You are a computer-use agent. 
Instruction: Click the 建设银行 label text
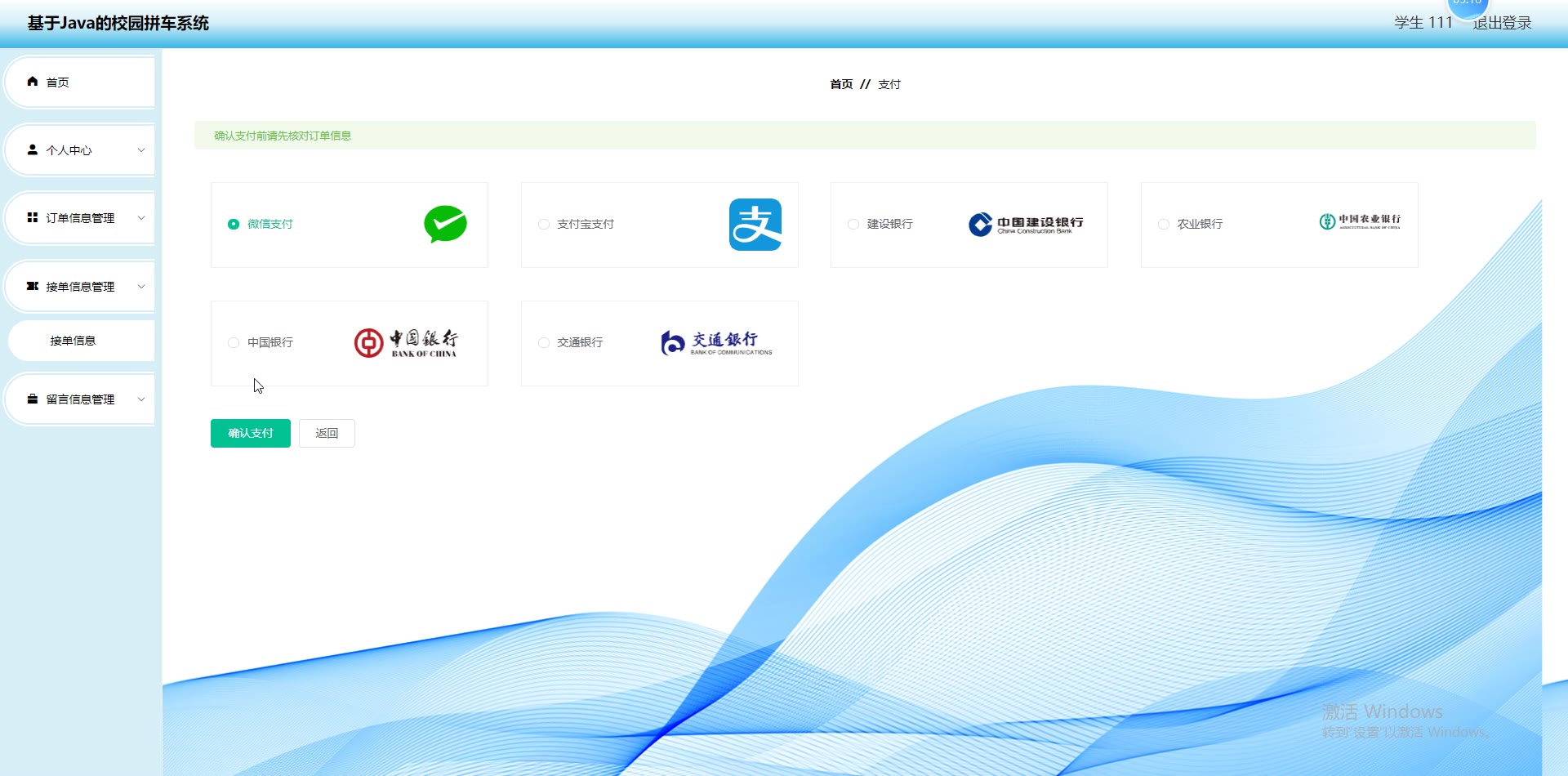890,224
